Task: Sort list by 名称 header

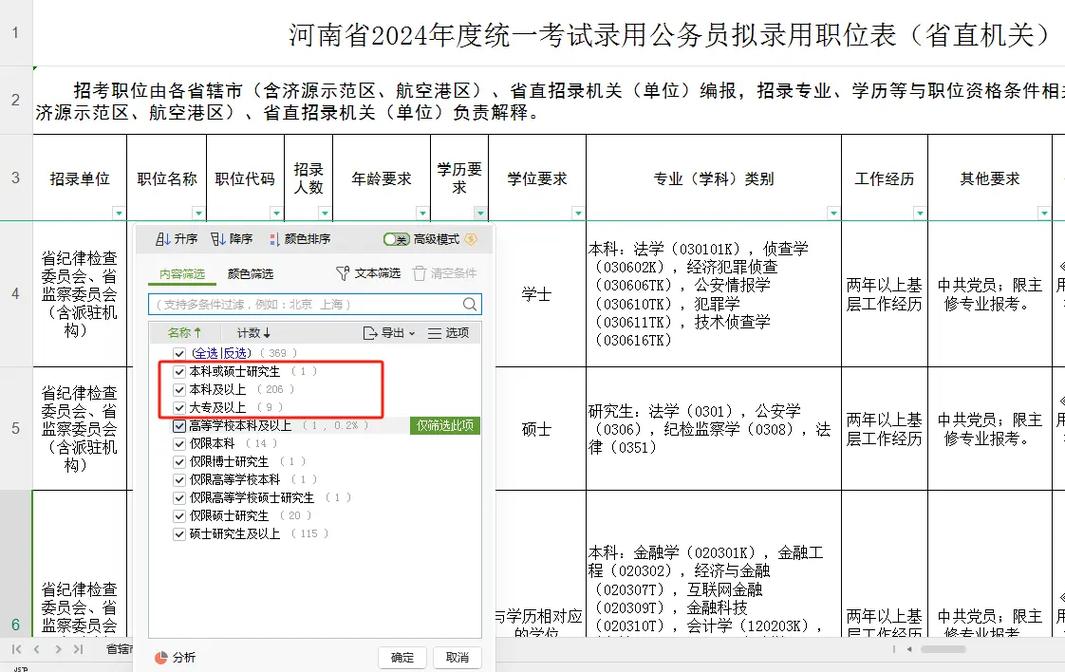Action: pyautogui.click(x=184, y=333)
